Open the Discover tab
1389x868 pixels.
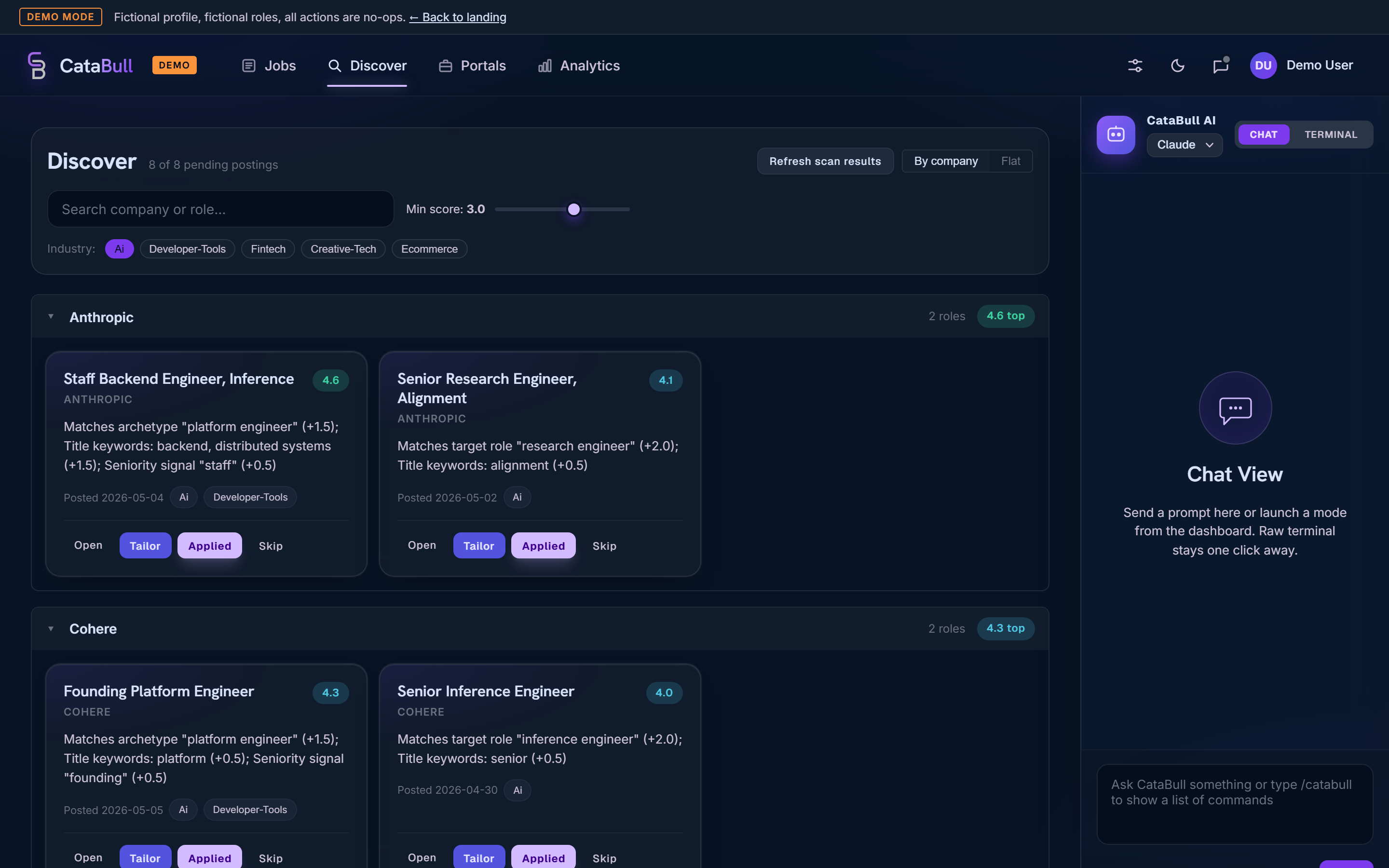[x=367, y=66]
